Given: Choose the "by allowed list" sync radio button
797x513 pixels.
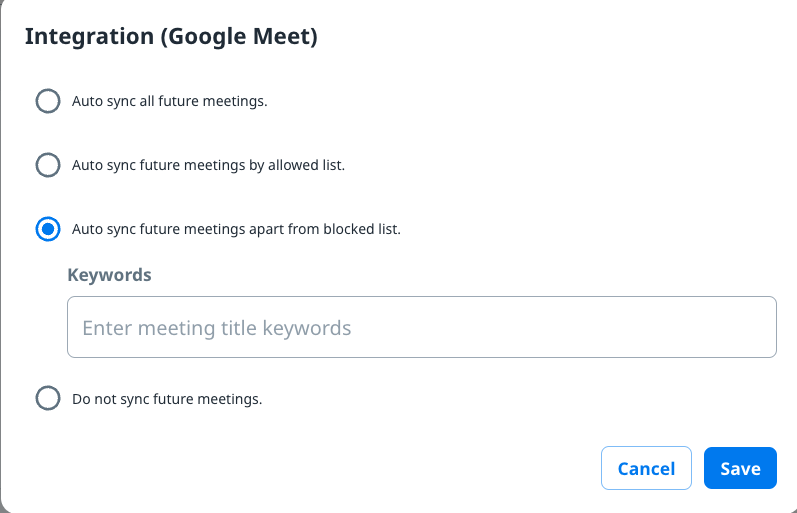Looking at the screenshot, I should tap(48, 165).
